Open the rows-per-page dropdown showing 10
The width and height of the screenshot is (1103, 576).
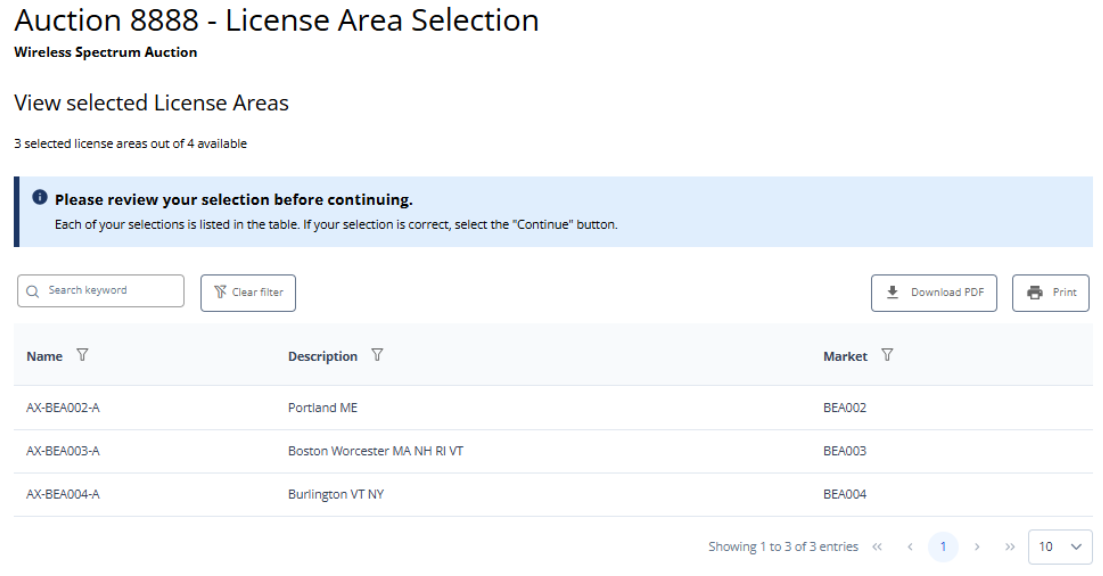1059,547
